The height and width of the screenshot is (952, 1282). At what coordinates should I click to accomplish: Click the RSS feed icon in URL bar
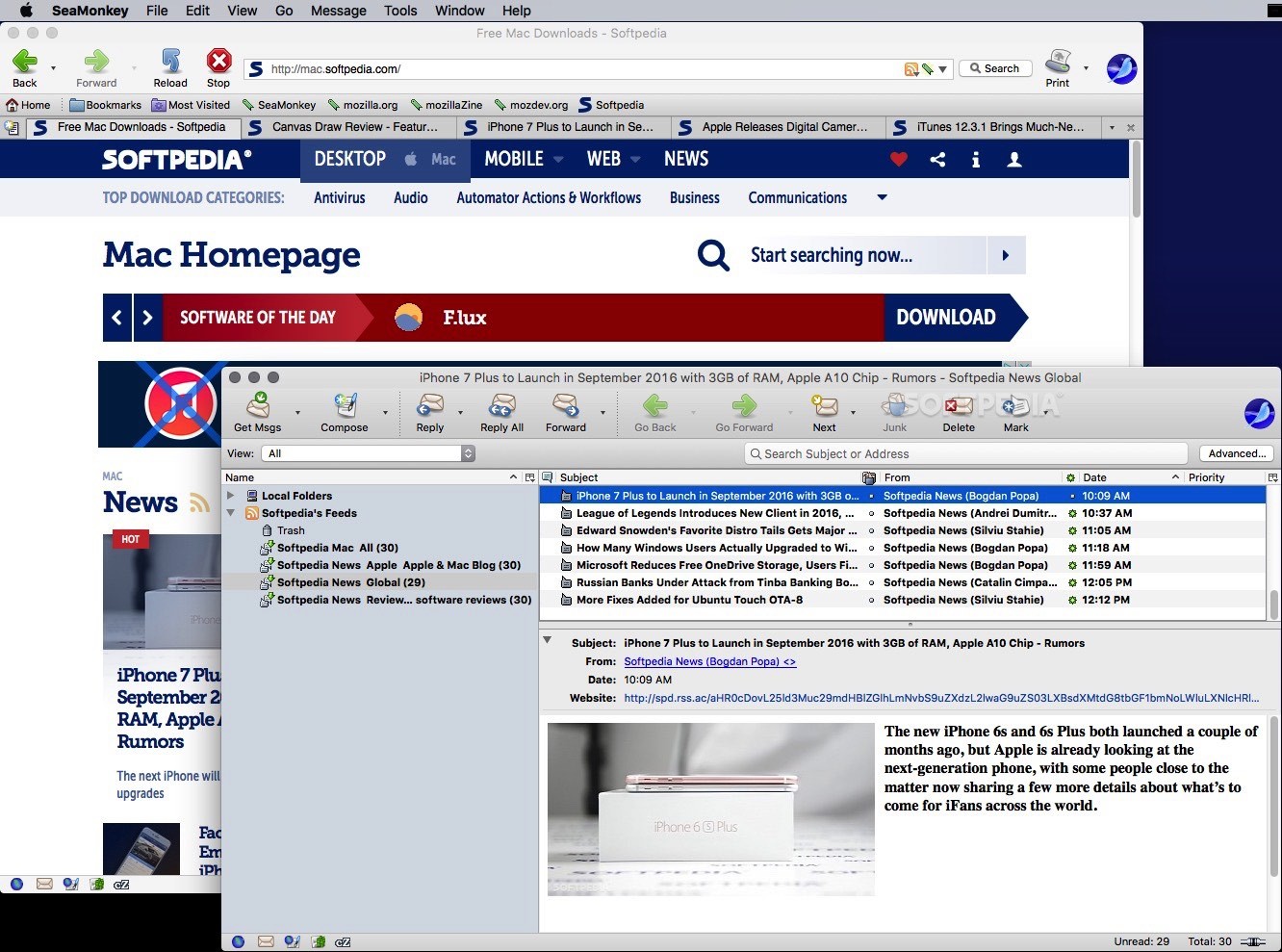pyautogui.click(x=910, y=69)
